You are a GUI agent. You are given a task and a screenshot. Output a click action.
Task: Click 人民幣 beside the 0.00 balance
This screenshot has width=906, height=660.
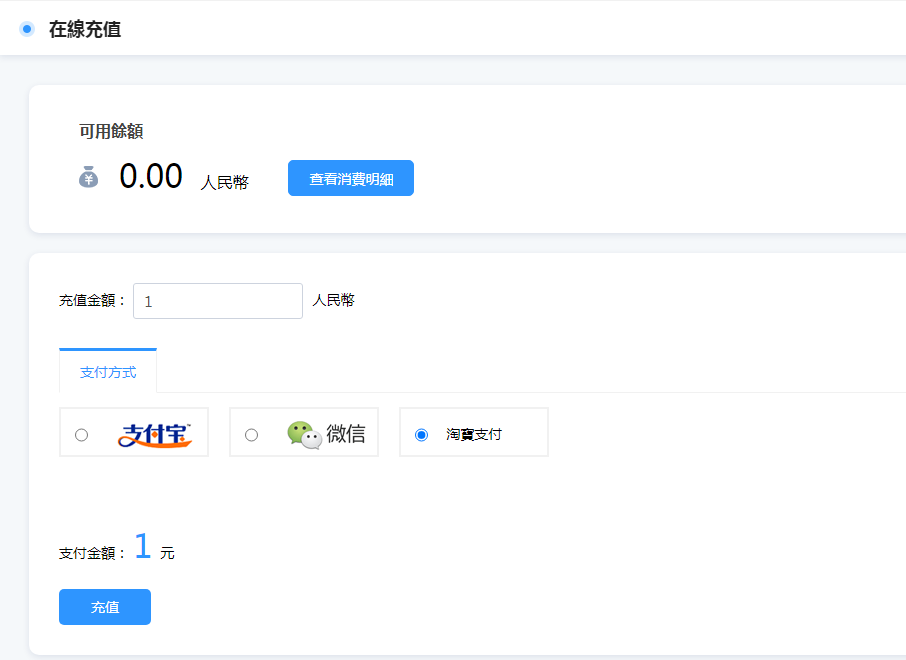click(x=225, y=182)
